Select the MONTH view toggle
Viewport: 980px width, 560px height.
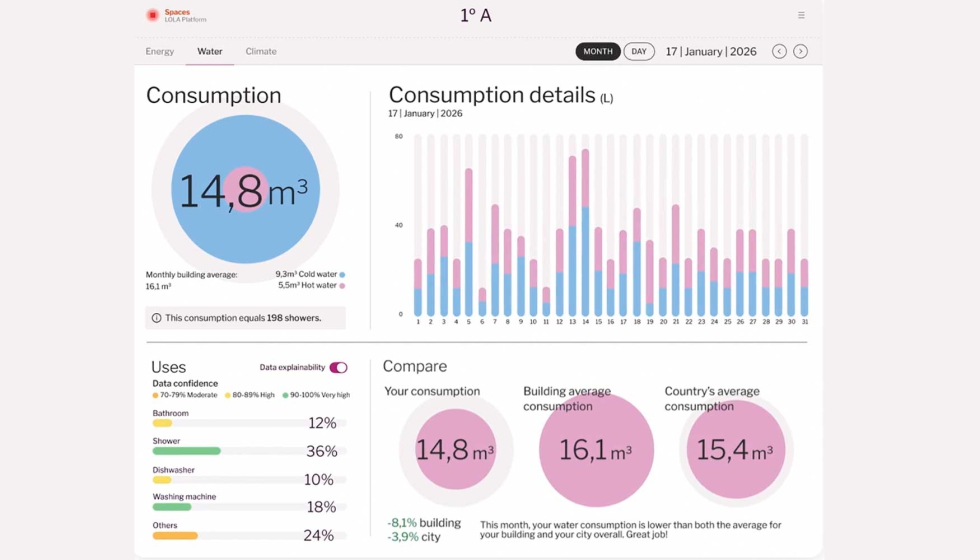(x=598, y=51)
